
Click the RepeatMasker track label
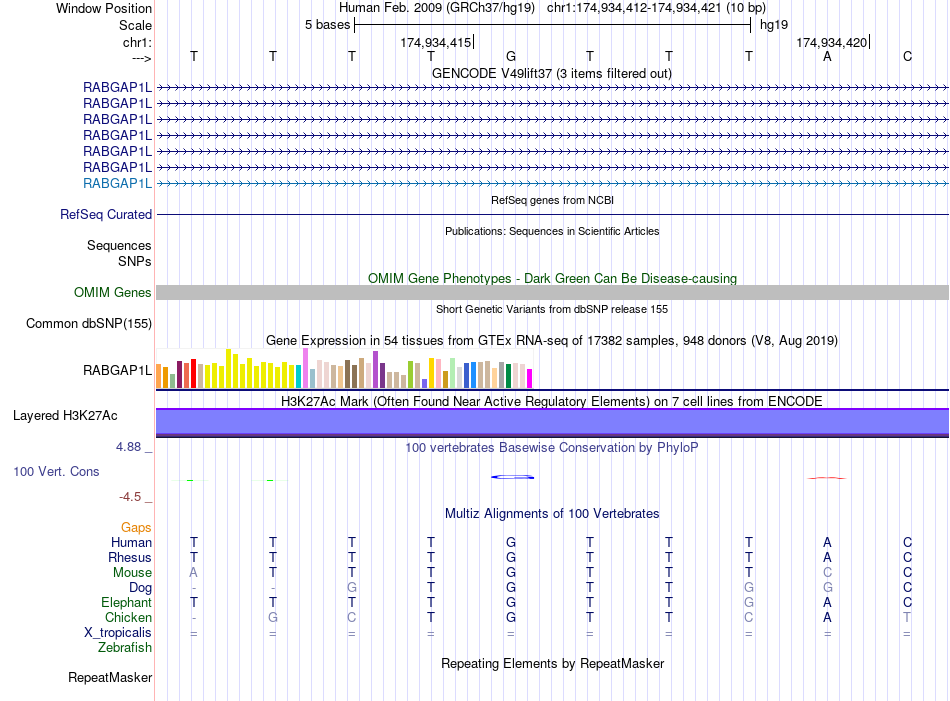coord(110,677)
